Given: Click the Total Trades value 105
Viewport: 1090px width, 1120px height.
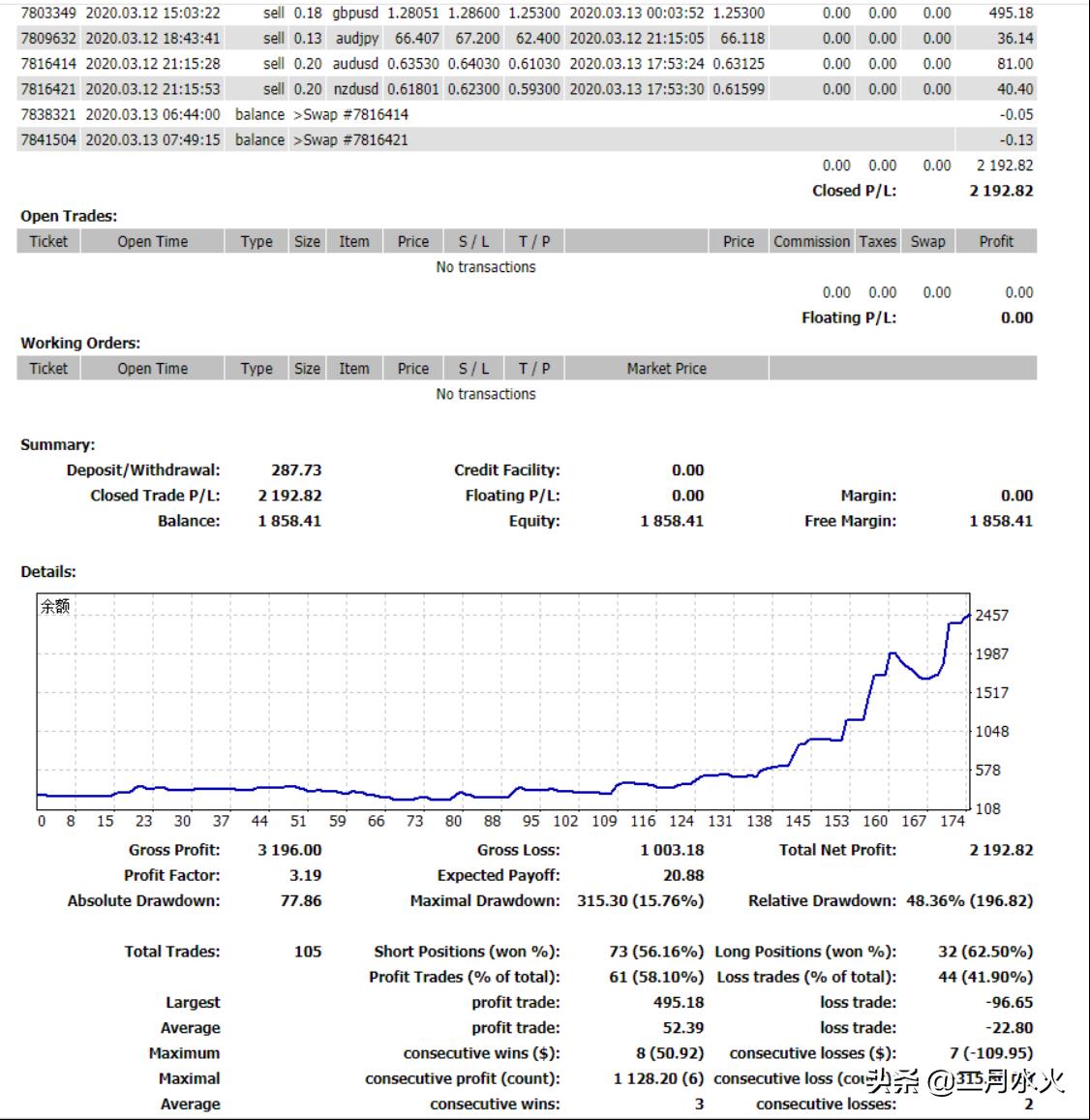Looking at the screenshot, I should (x=307, y=952).
